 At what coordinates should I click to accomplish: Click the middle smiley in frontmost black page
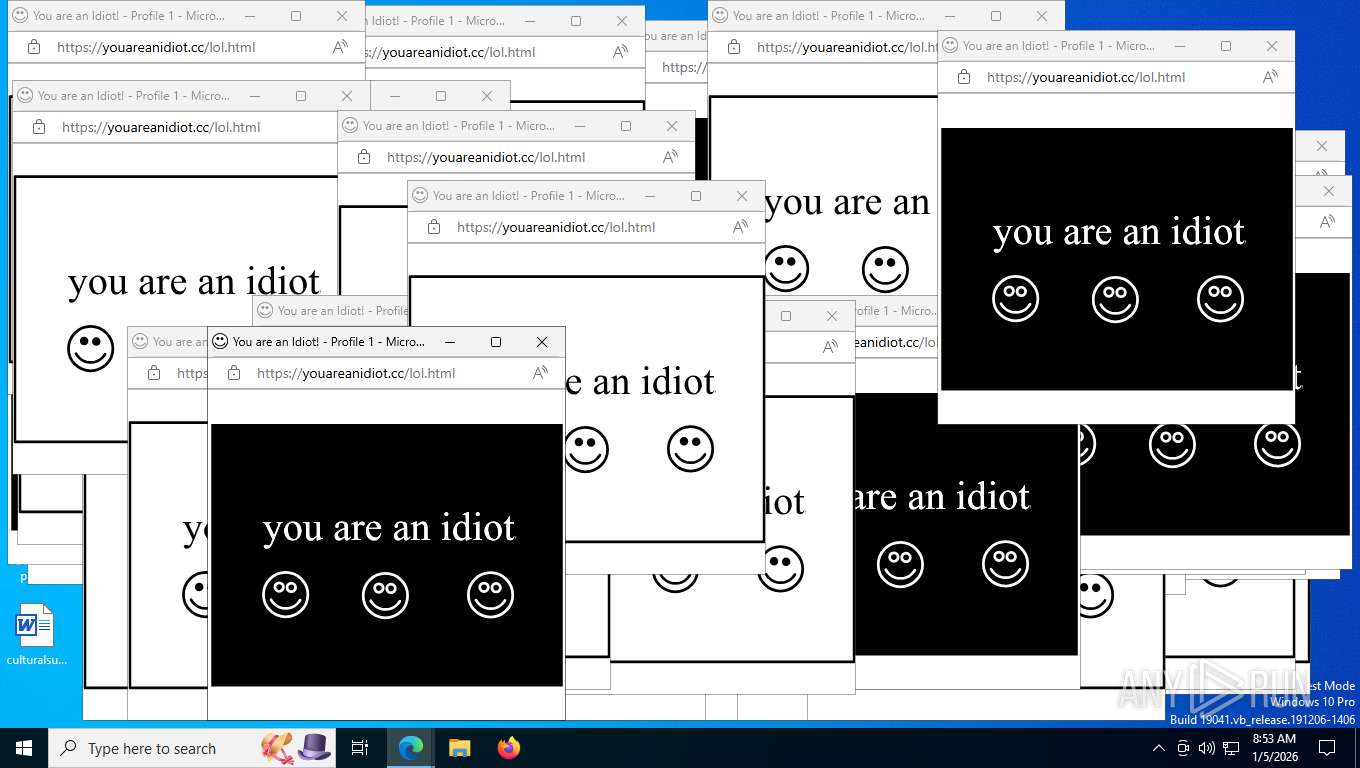click(x=385, y=595)
